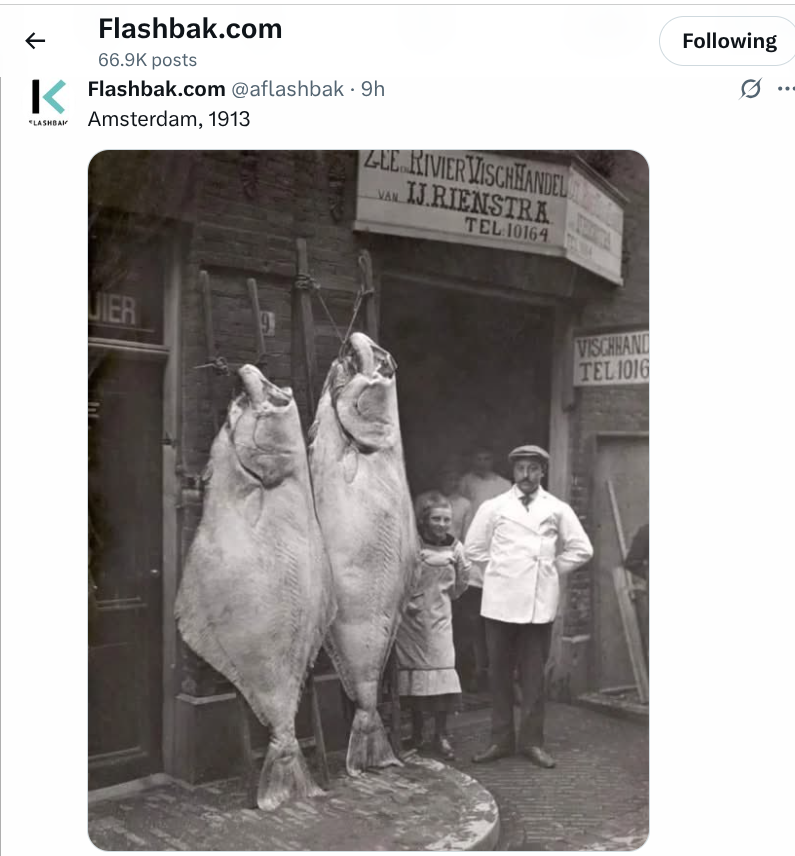
Task: Click the Following button
Action: tap(728, 41)
